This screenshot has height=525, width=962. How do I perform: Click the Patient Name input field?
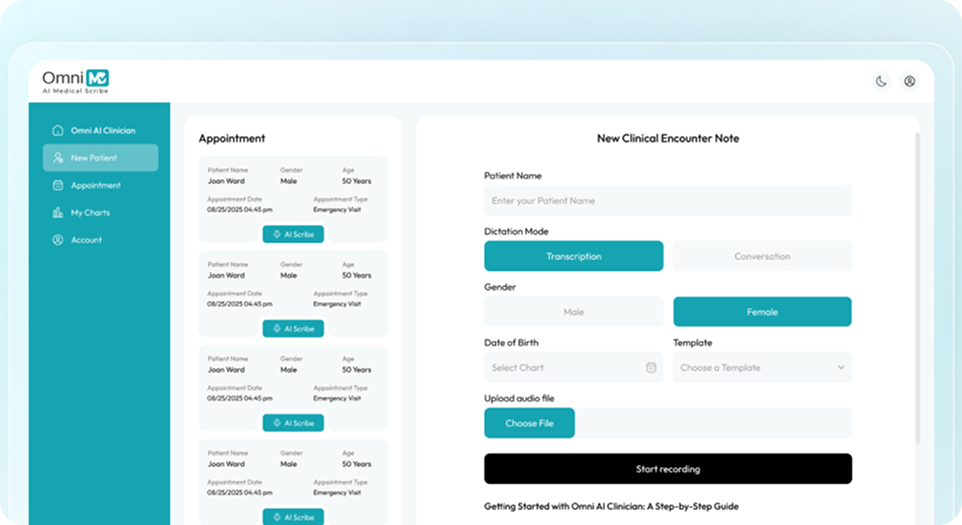tap(667, 201)
